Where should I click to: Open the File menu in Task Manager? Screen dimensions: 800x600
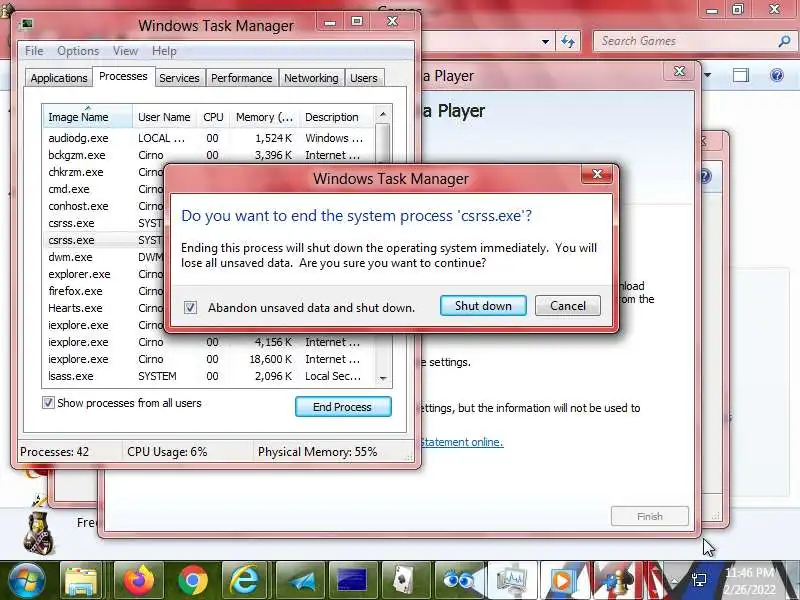pyautogui.click(x=34, y=51)
